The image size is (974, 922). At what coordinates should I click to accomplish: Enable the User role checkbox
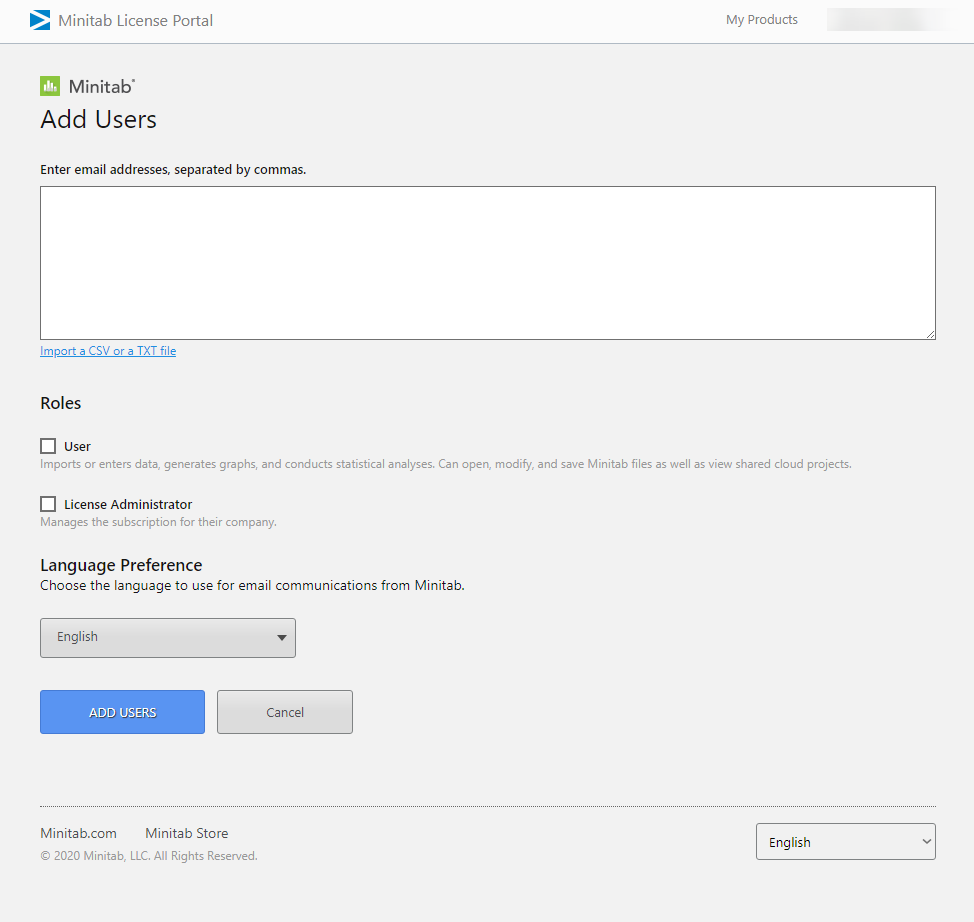[48, 446]
